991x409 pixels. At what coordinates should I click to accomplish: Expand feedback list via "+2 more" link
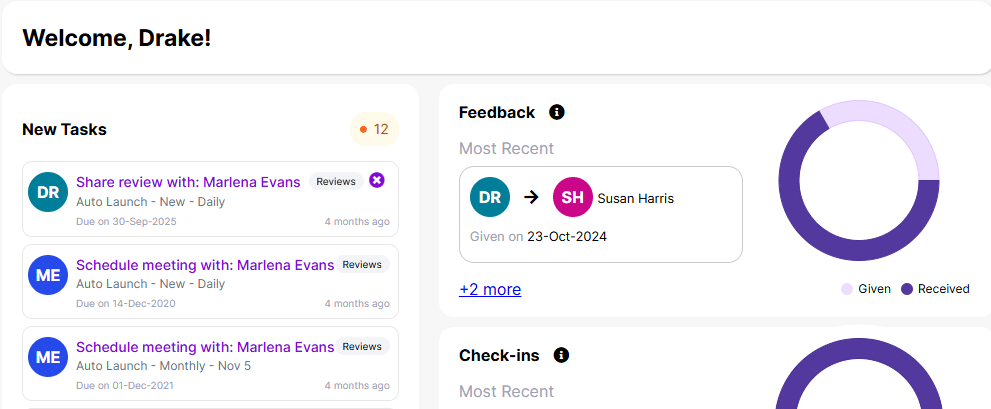pos(490,289)
